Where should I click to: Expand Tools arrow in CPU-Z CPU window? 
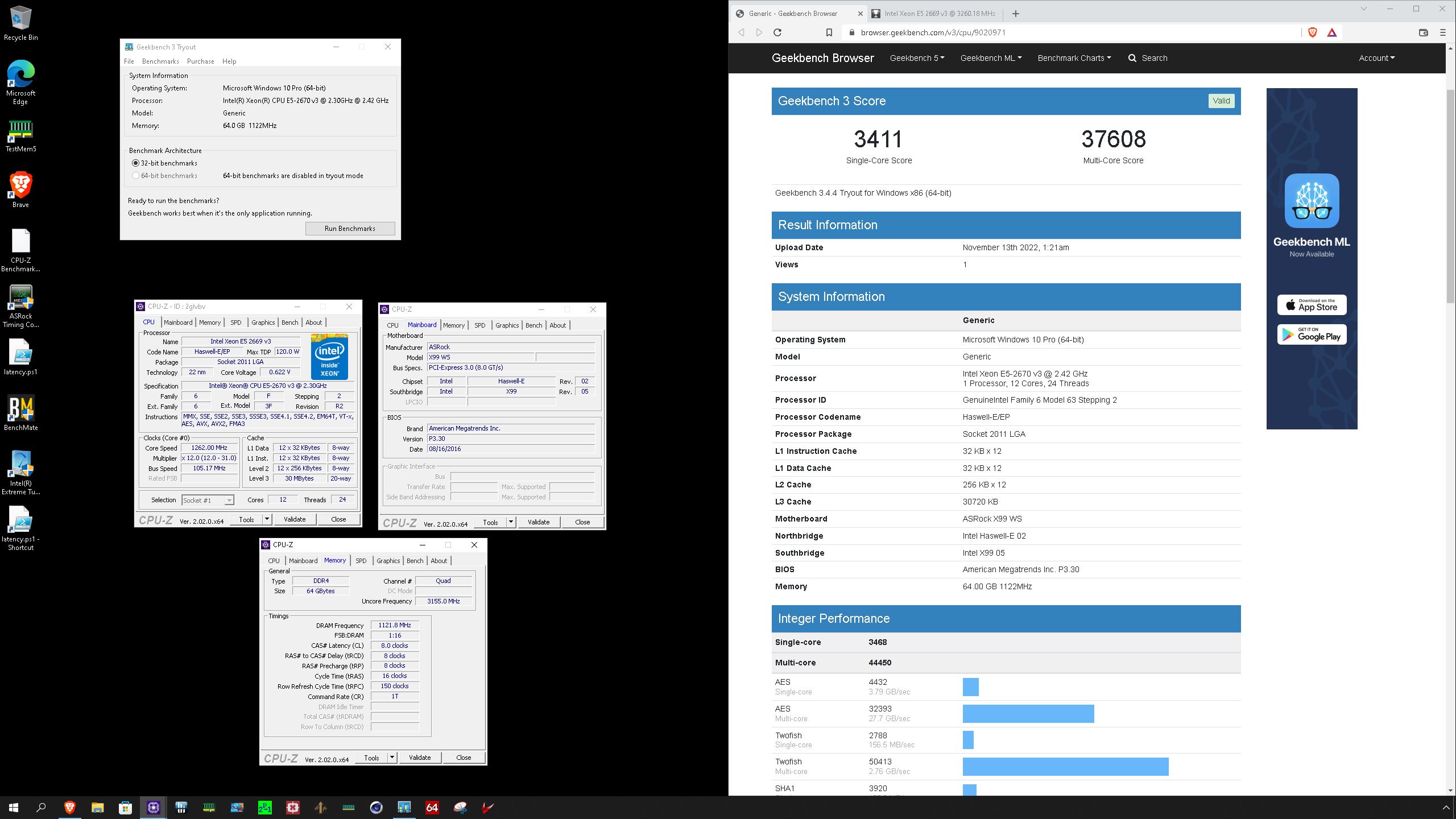coord(266,519)
